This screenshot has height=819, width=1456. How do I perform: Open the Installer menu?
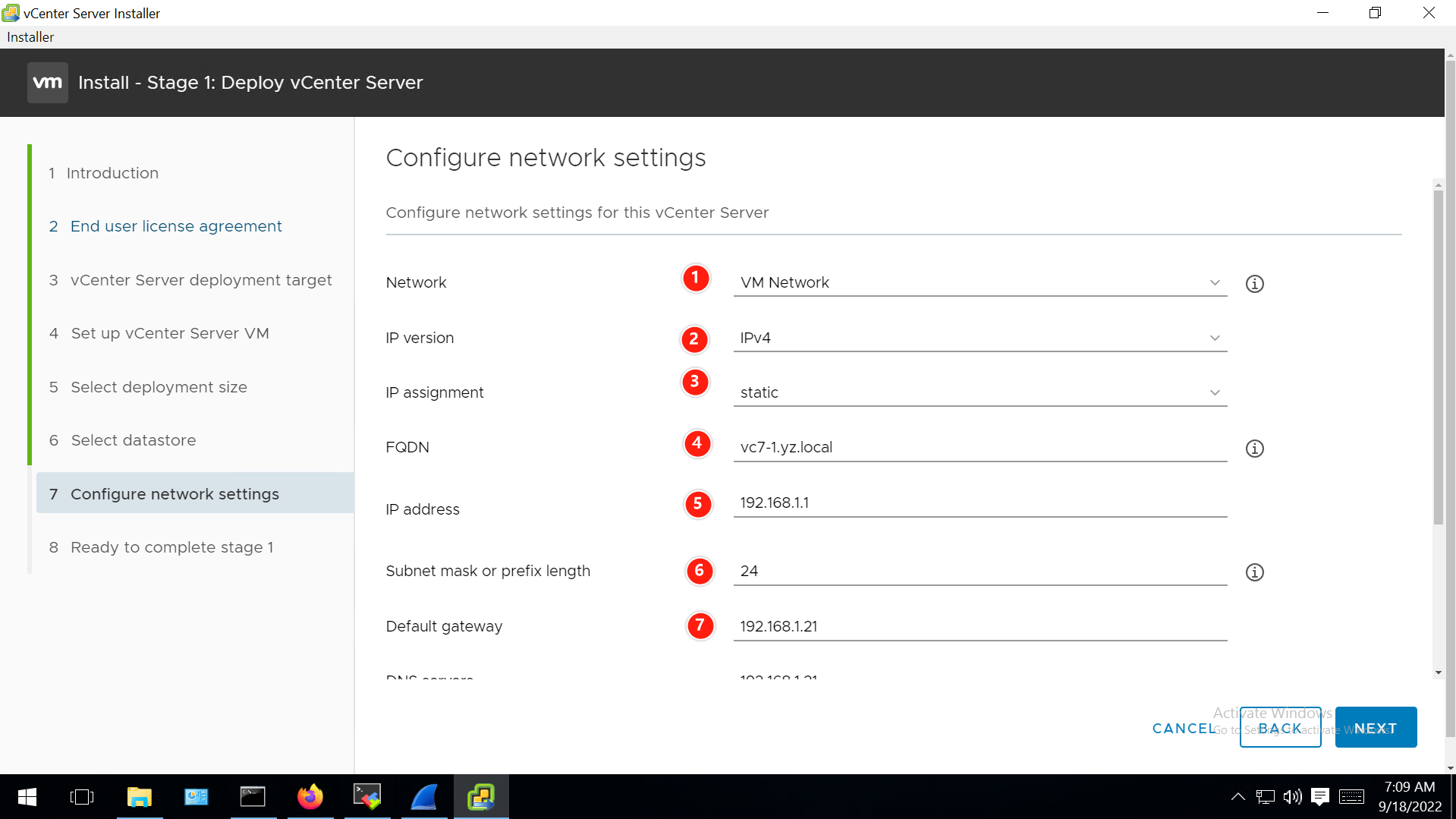point(30,37)
